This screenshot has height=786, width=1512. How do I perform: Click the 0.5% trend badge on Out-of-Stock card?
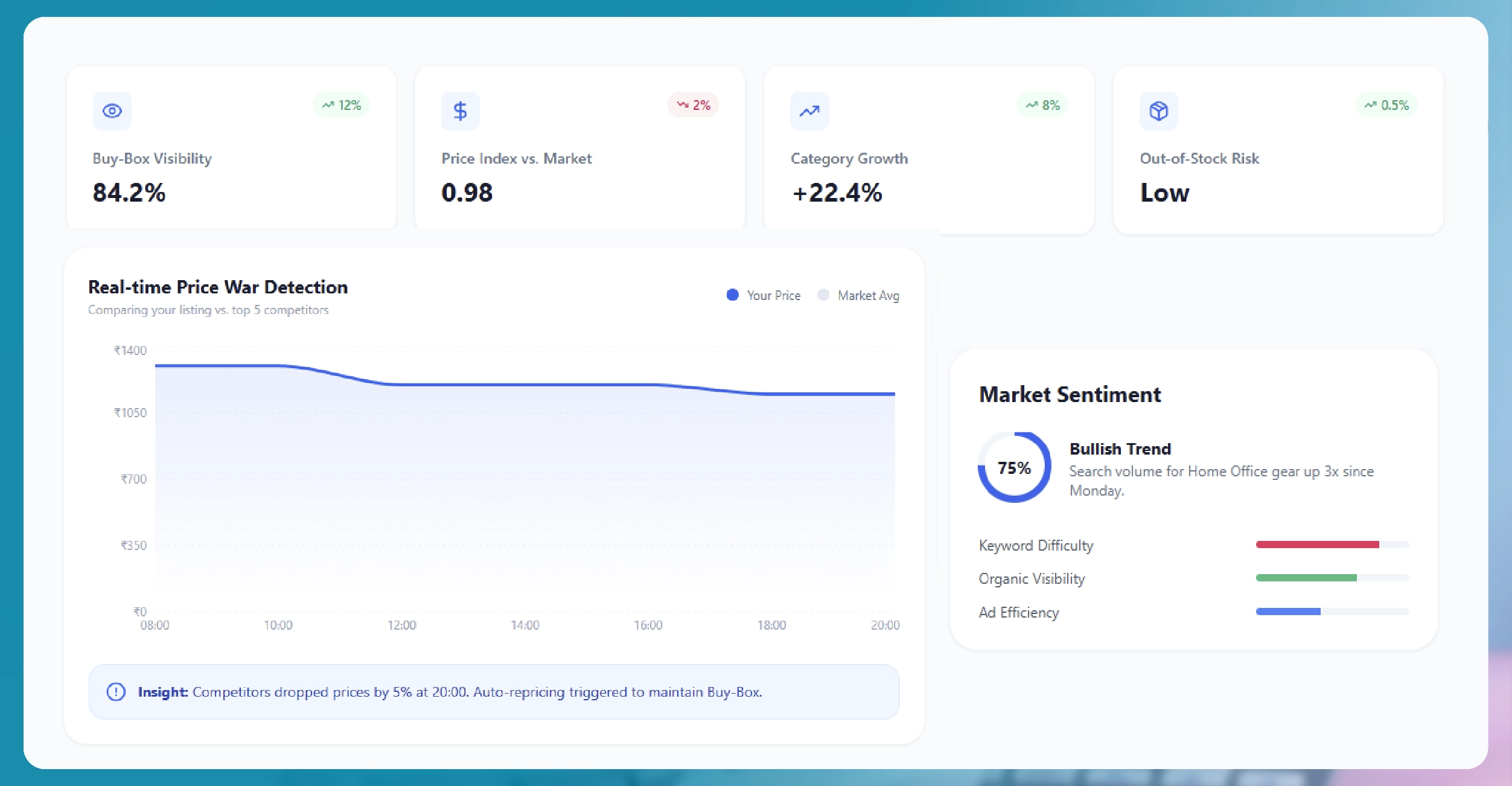[x=1386, y=104]
